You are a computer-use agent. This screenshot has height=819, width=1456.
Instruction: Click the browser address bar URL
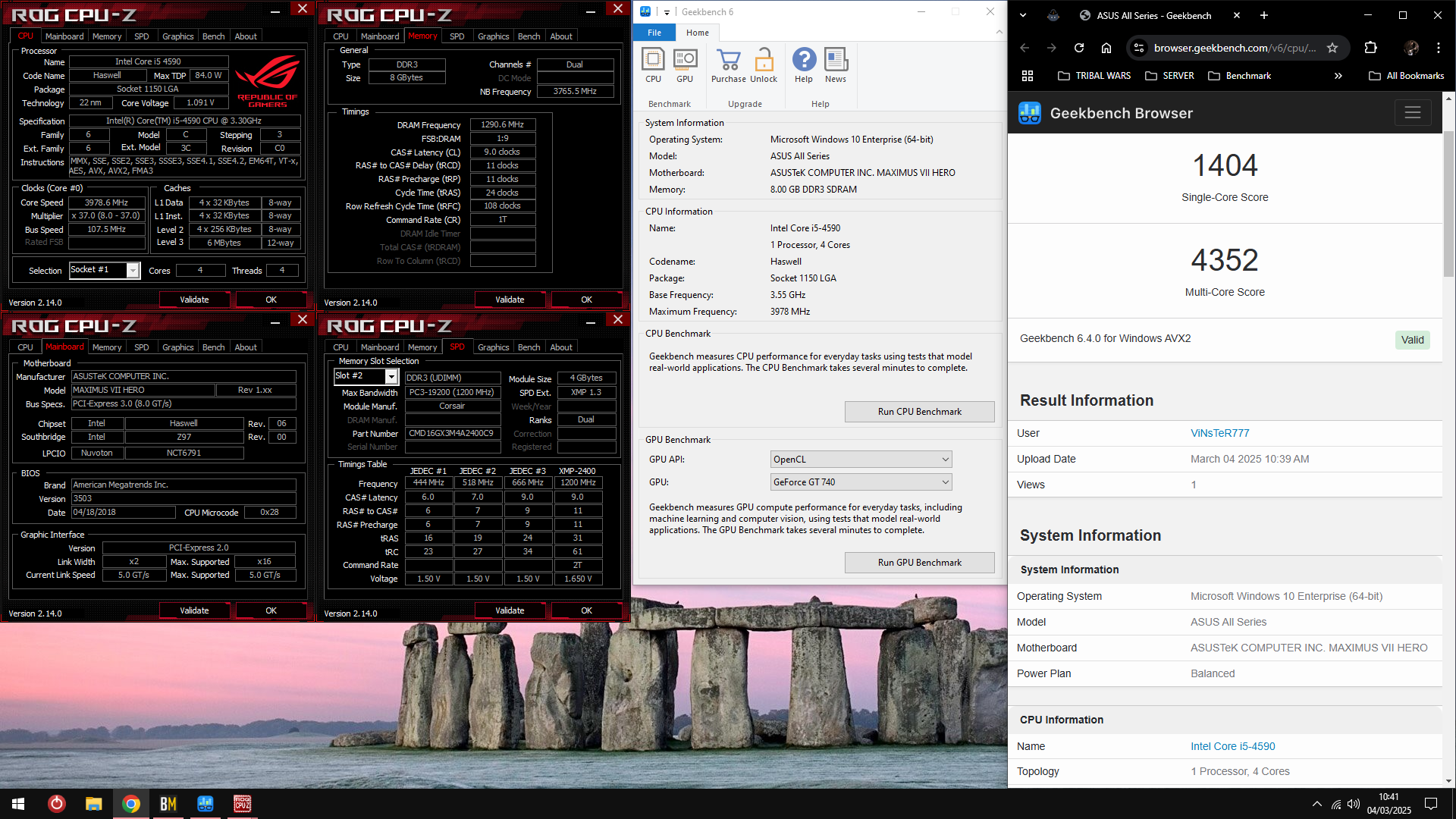pyautogui.click(x=1235, y=48)
